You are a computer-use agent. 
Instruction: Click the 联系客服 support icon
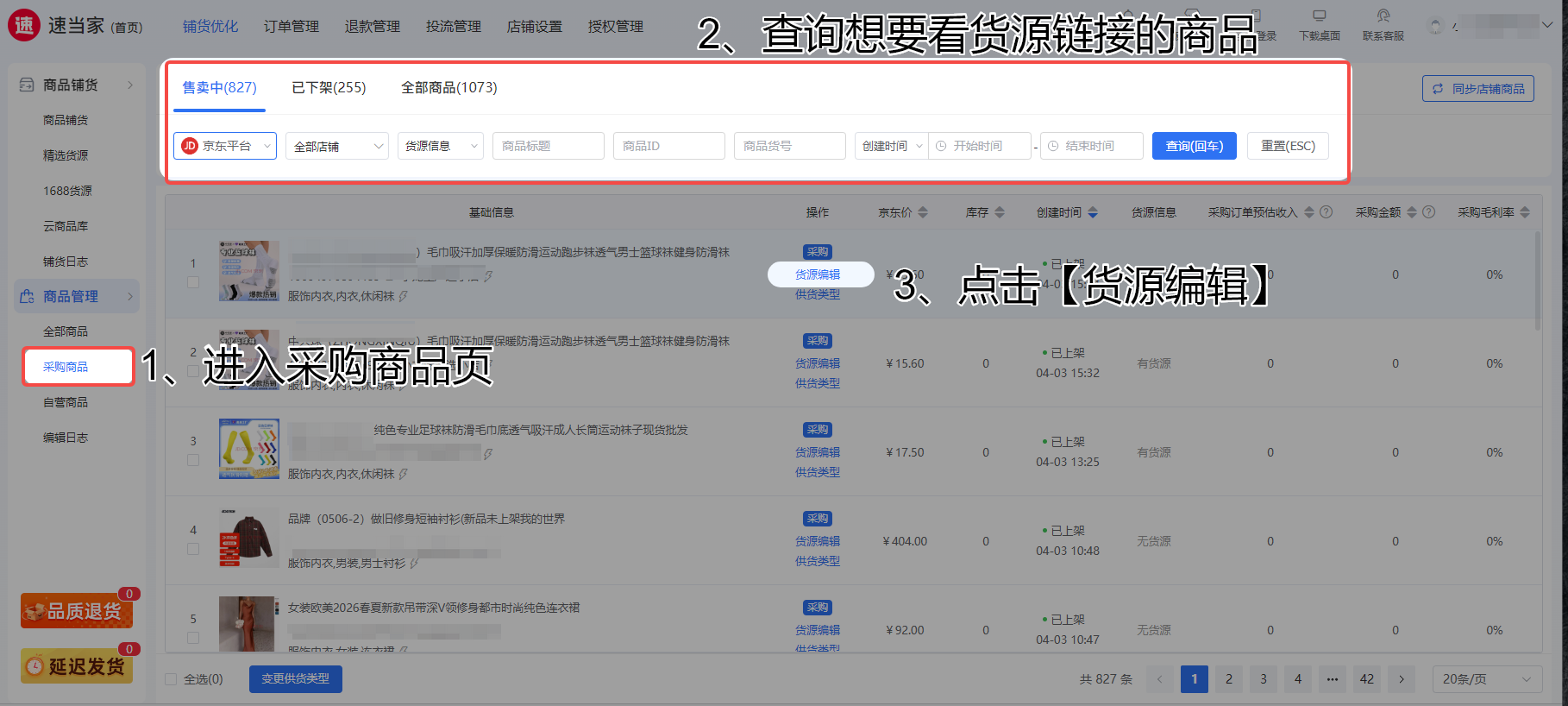coord(1383,17)
